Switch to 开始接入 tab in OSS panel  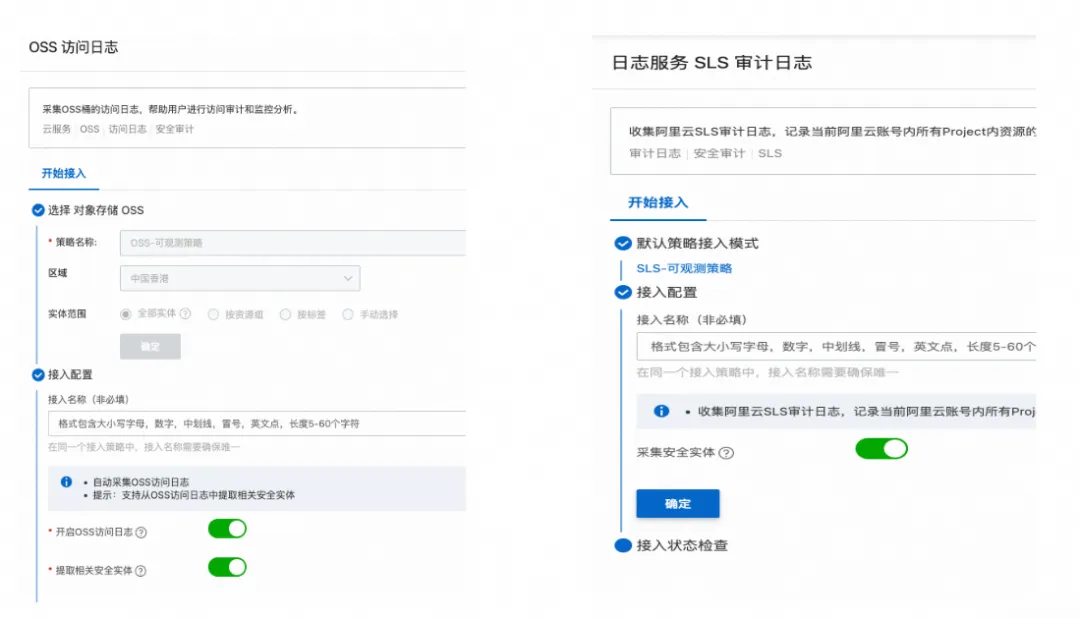(x=63, y=174)
